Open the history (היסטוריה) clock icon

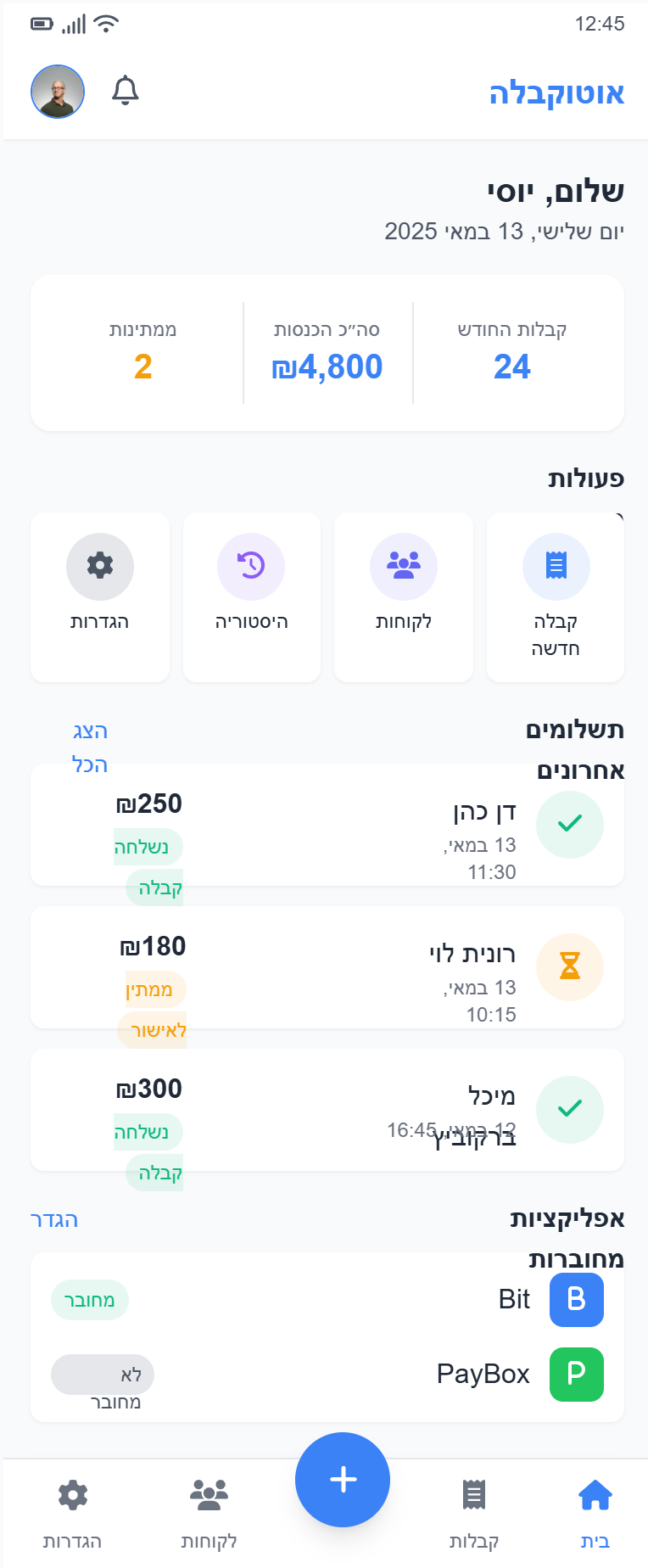(x=251, y=566)
